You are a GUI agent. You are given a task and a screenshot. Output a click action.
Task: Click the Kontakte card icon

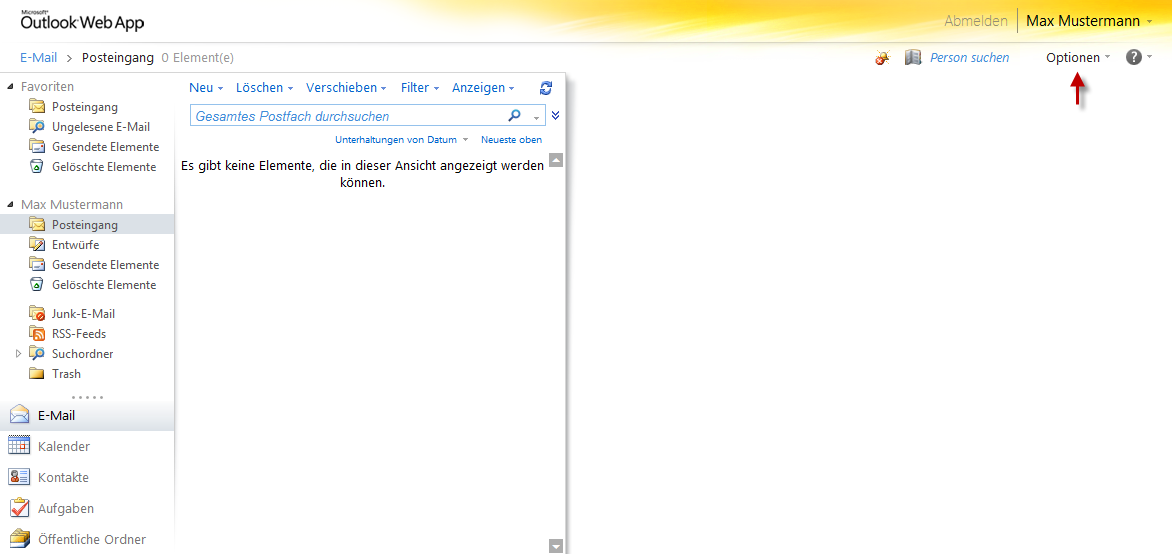tap(19, 477)
